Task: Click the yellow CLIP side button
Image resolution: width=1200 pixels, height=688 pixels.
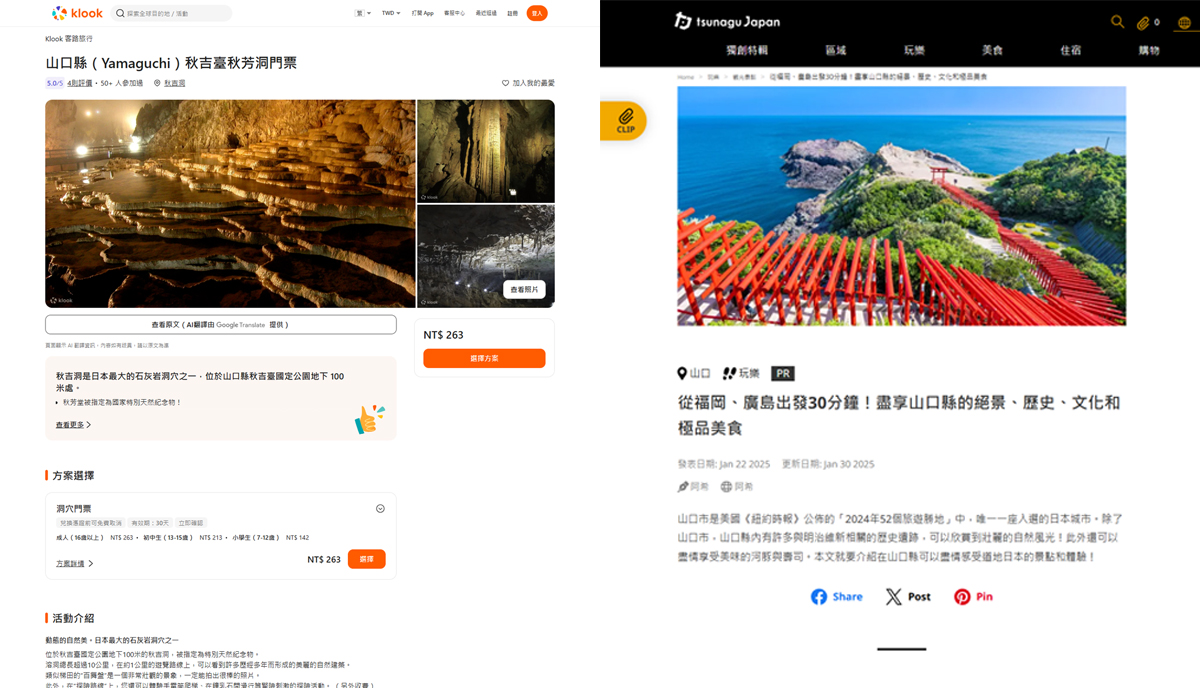Action: point(625,121)
